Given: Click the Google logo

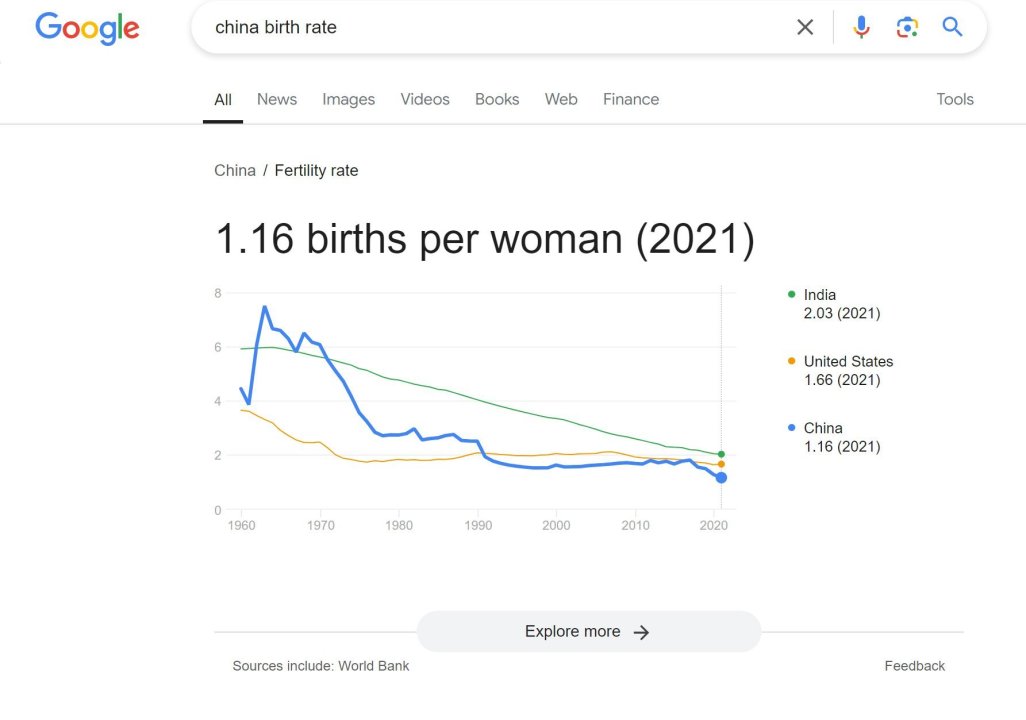Looking at the screenshot, I should pos(87,28).
